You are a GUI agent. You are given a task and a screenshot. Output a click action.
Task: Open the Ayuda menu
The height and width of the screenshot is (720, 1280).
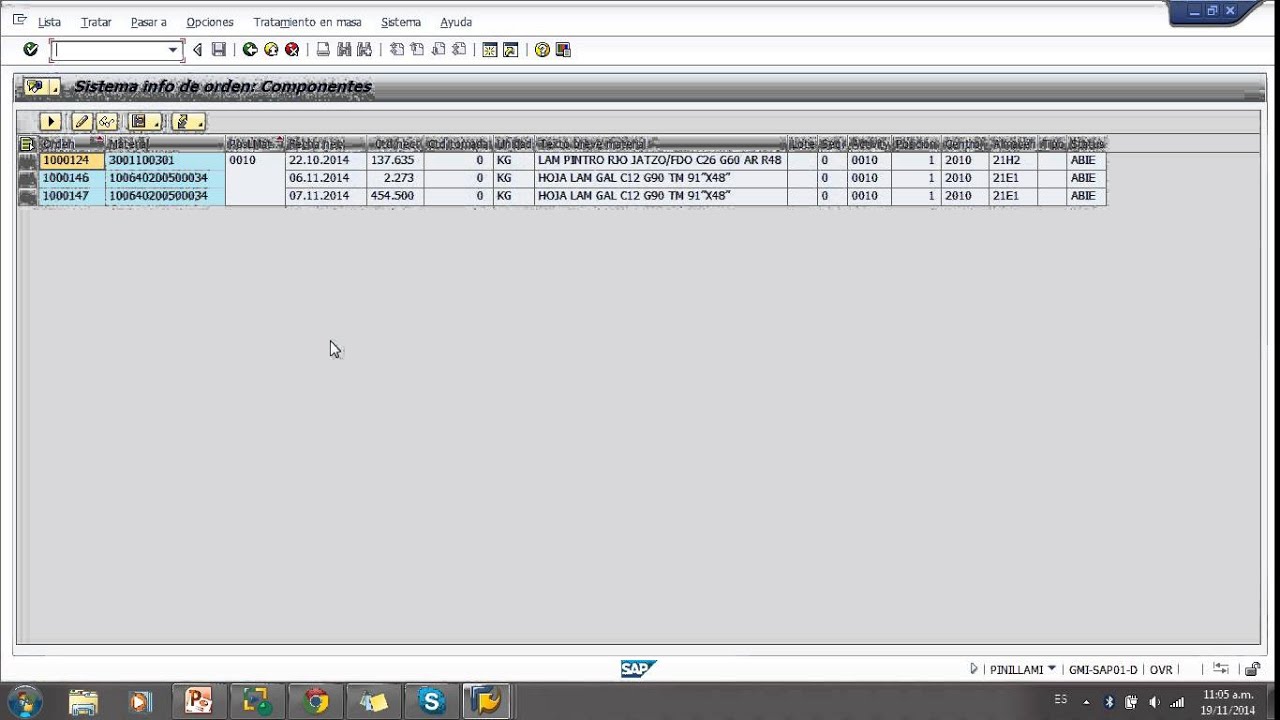pyautogui.click(x=456, y=22)
